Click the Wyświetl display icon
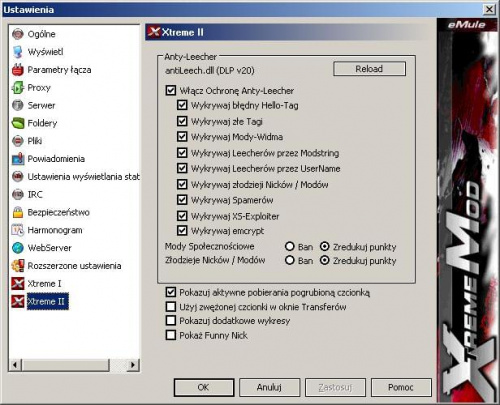 [18, 52]
